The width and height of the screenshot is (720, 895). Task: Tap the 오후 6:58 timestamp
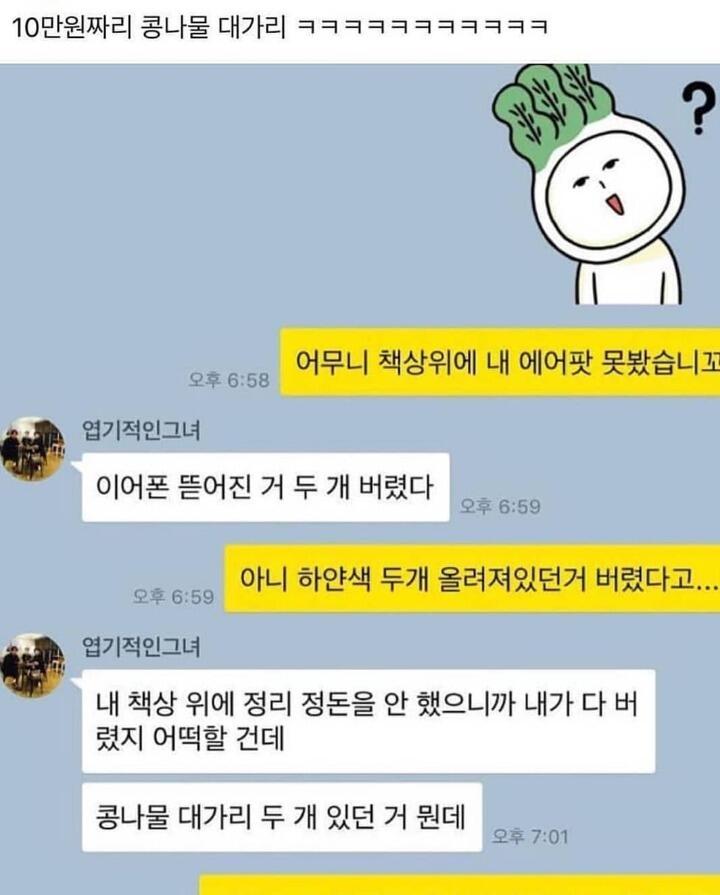click(x=229, y=380)
